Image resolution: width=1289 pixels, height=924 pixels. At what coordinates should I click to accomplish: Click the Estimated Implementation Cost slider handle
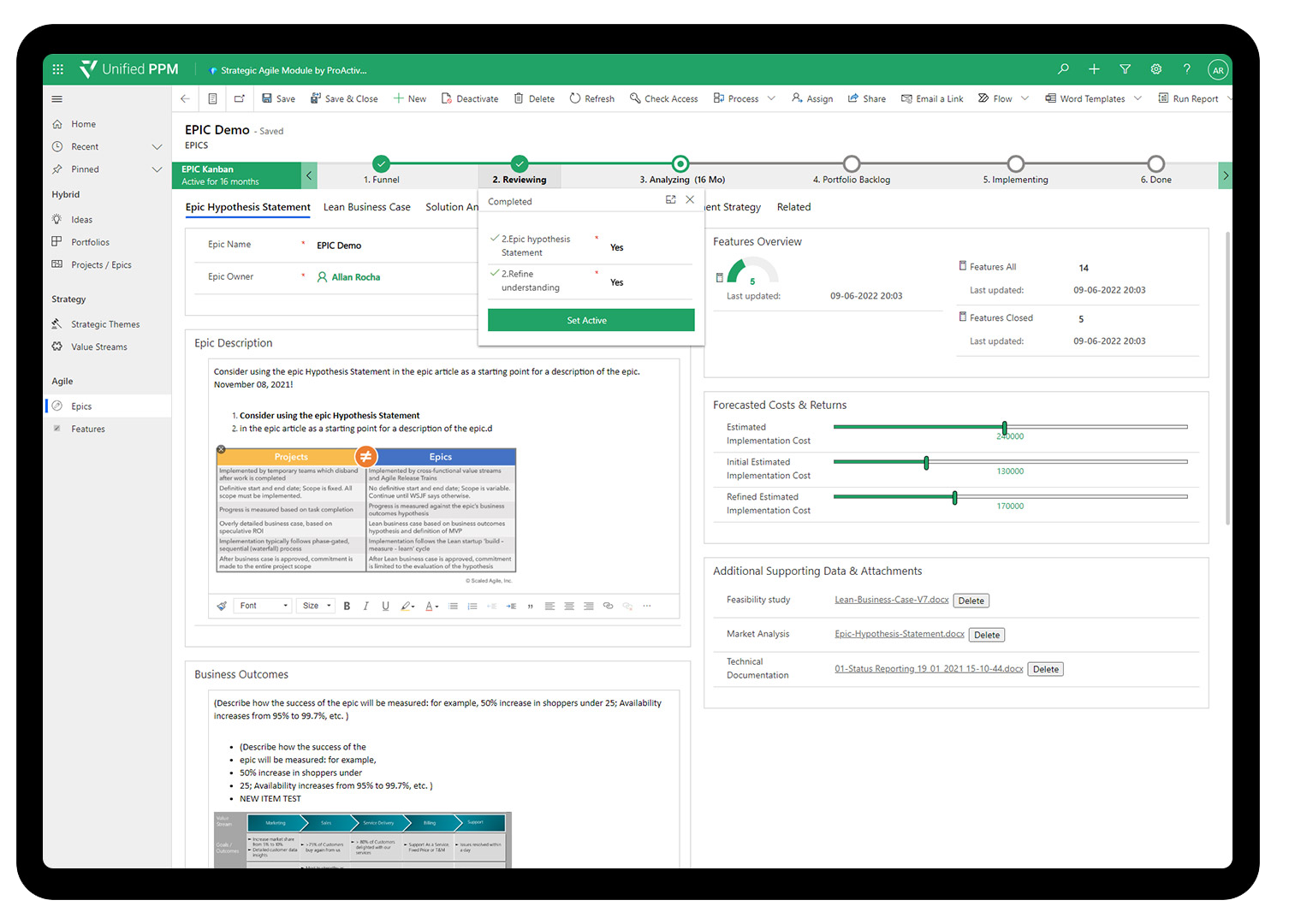coord(1004,427)
